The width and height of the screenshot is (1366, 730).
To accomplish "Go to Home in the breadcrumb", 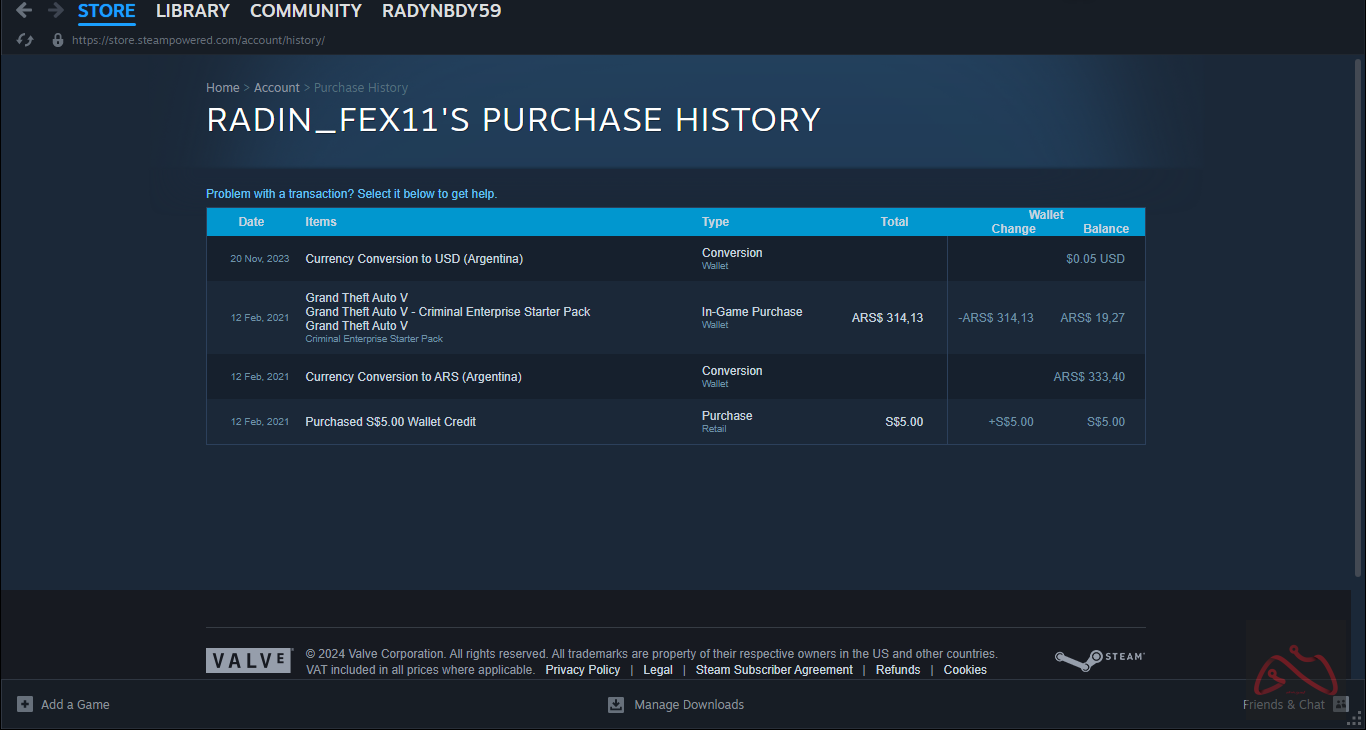I will coord(222,88).
